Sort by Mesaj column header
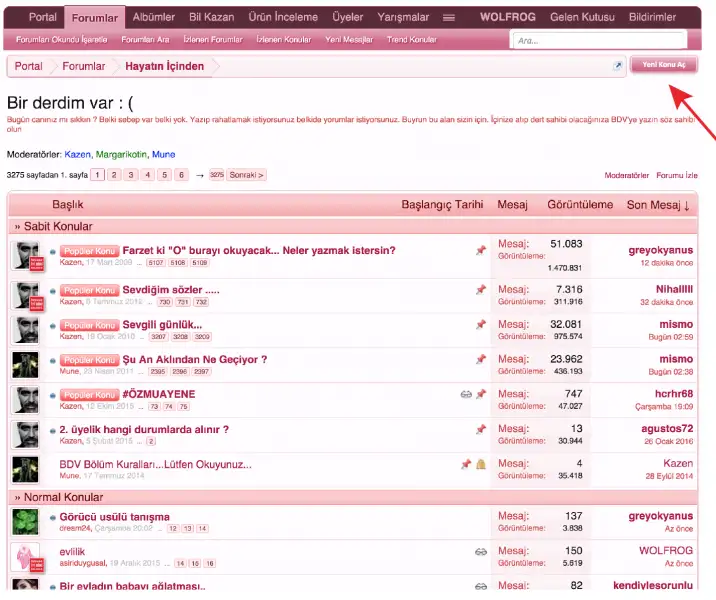The image size is (716, 600). point(512,205)
